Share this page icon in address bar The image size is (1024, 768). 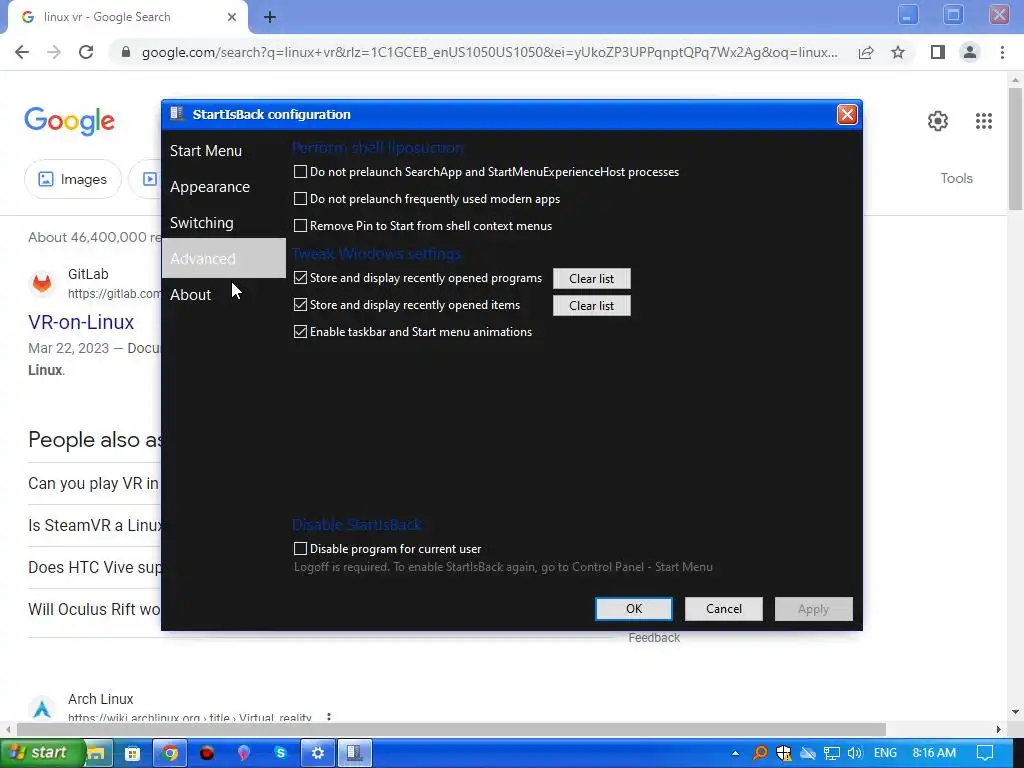(866, 52)
